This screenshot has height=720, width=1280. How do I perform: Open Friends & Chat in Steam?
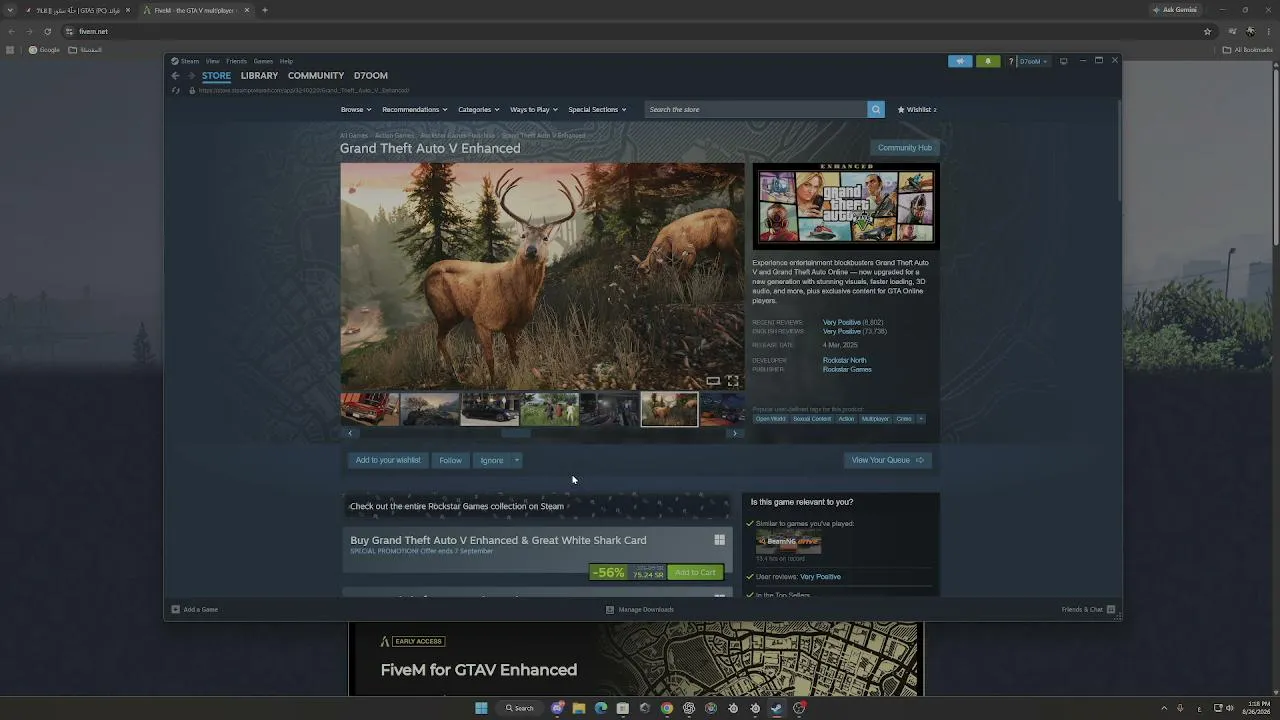[x=1088, y=609]
